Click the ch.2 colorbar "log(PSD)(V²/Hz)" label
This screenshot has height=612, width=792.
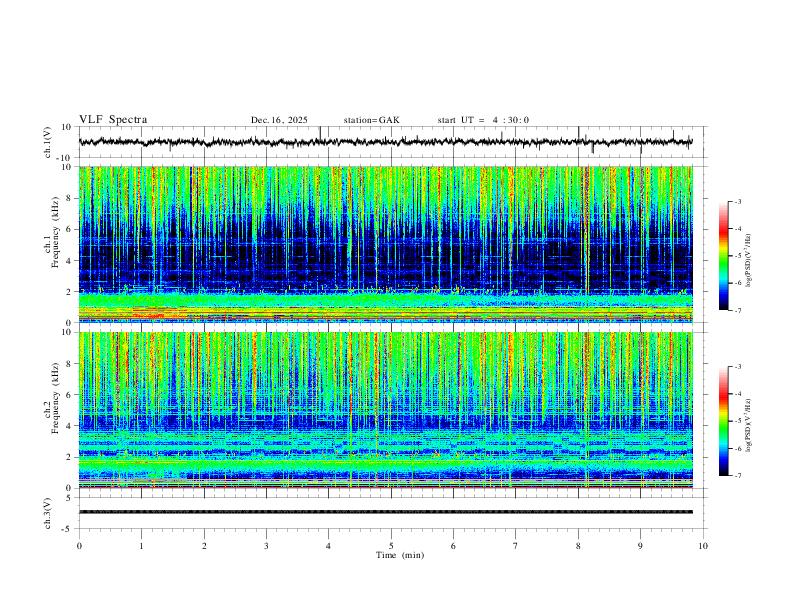point(748,425)
